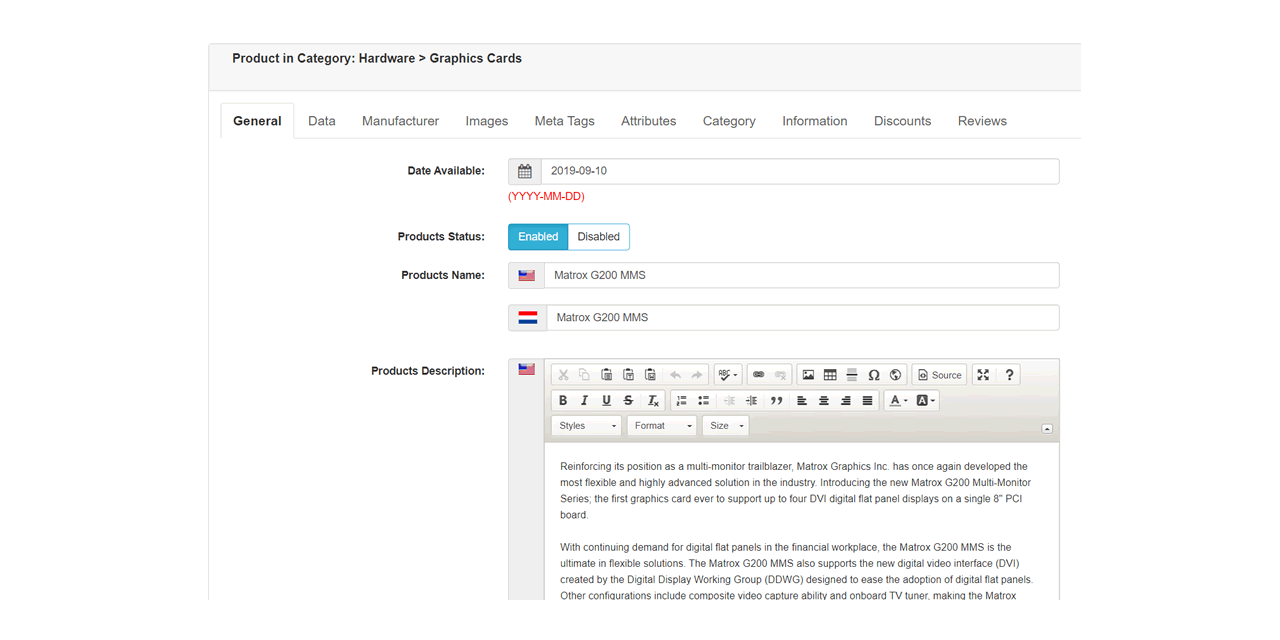Switch to the Manufacturer tab

pos(400,121)
